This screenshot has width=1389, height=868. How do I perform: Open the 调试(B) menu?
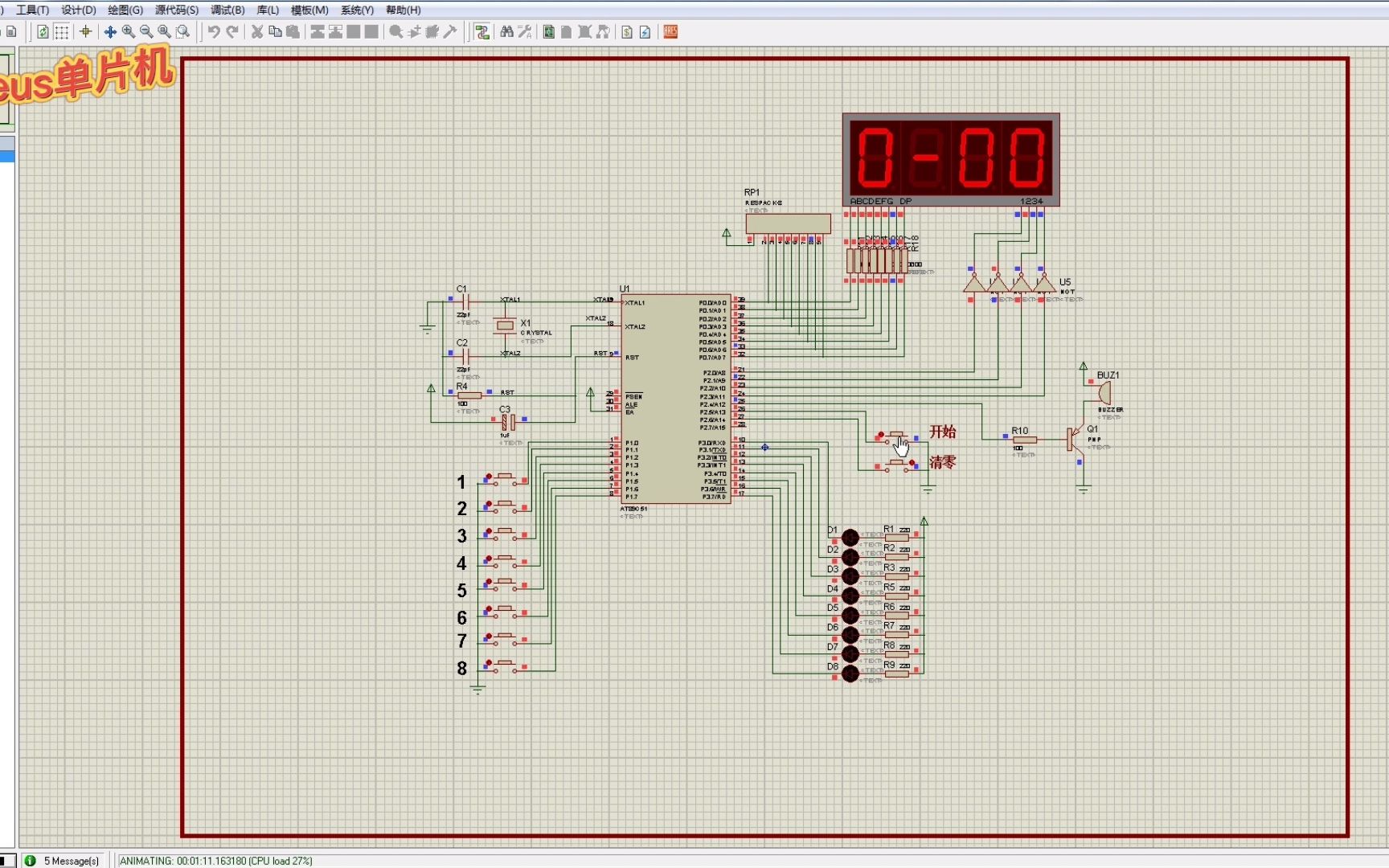[227, 10]
